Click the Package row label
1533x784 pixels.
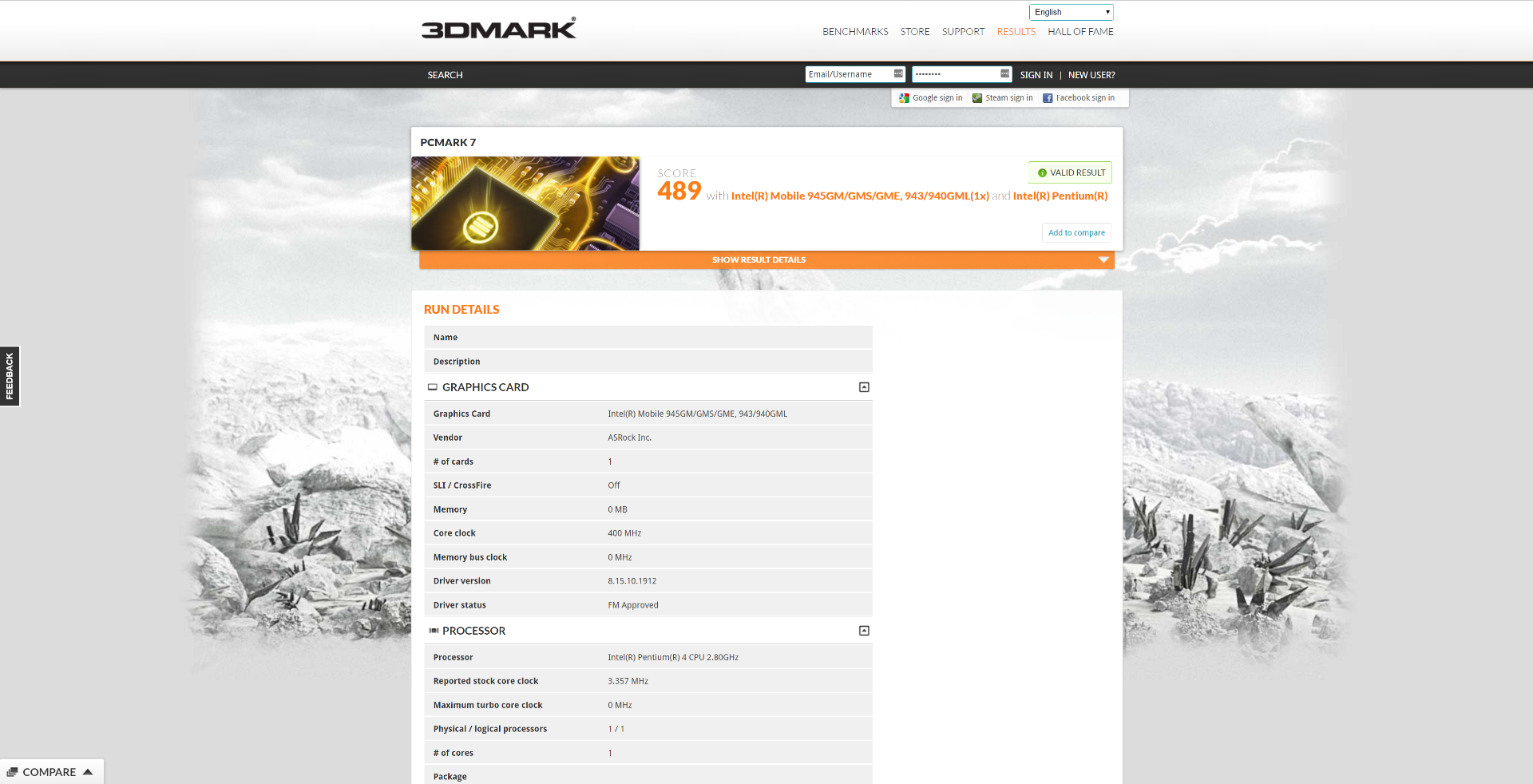coord(450,777)
